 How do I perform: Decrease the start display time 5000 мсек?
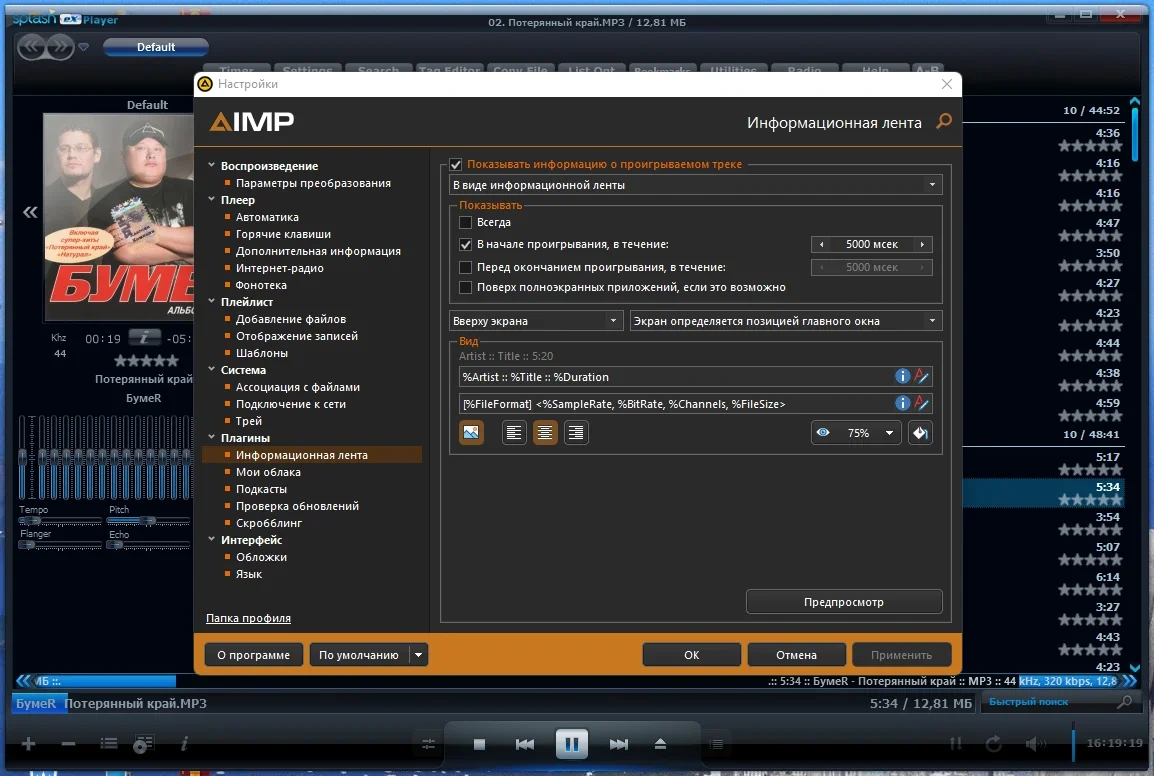click(821, 244)
